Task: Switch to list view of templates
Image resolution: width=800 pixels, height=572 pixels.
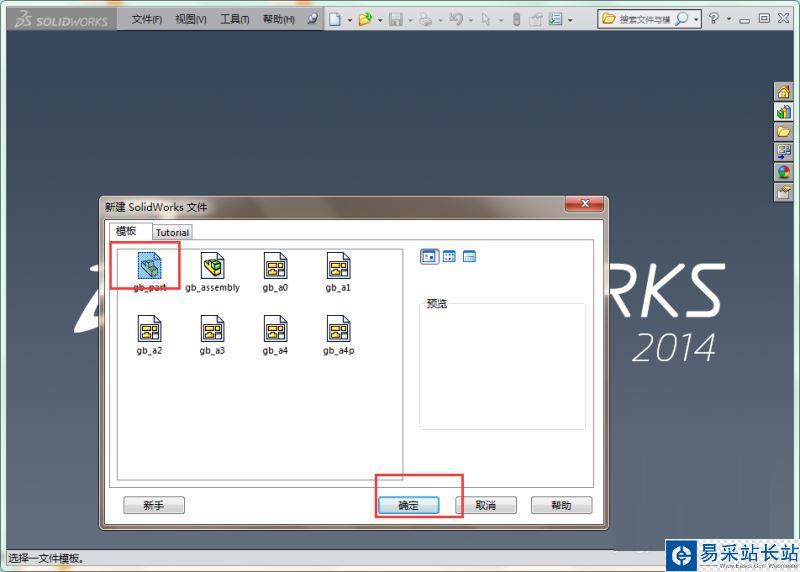Action: [449, 257]
